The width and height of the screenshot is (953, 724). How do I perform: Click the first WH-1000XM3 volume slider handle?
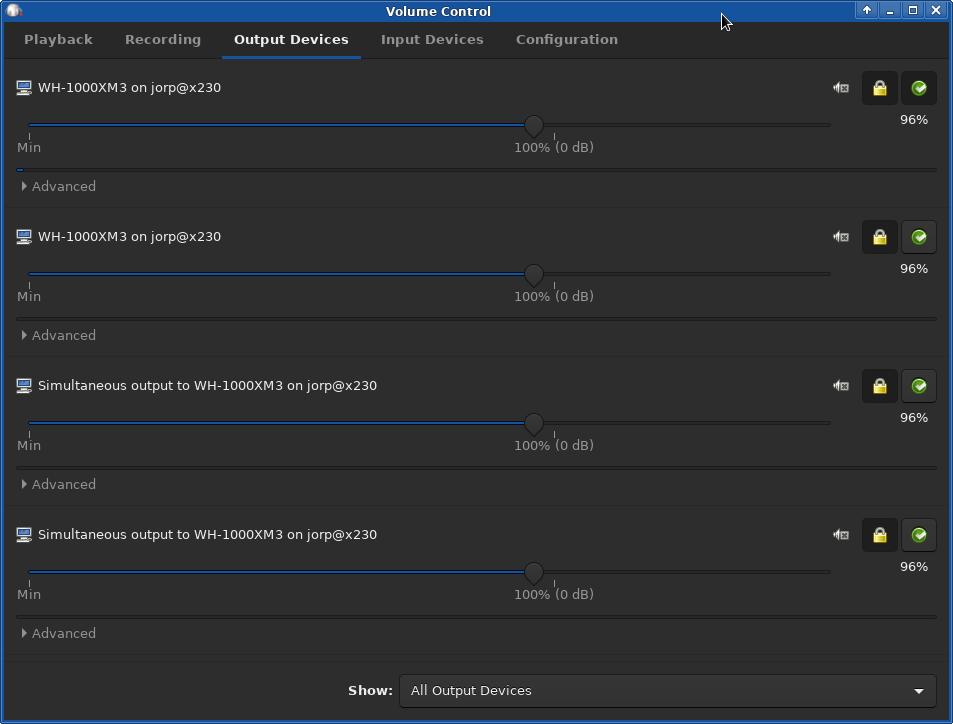point(534,126)
